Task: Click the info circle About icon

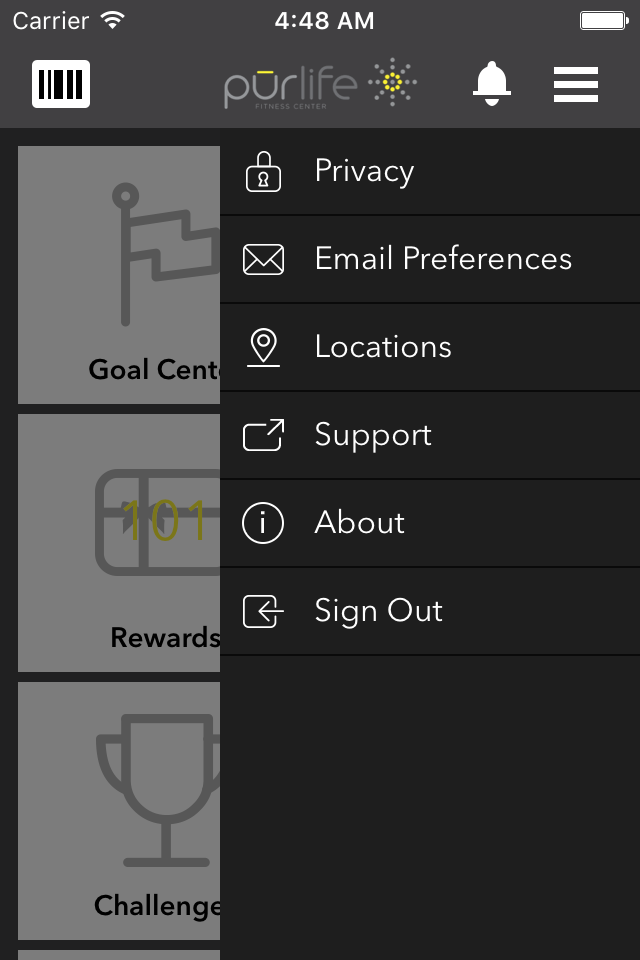Action: (x=263, y=523)
